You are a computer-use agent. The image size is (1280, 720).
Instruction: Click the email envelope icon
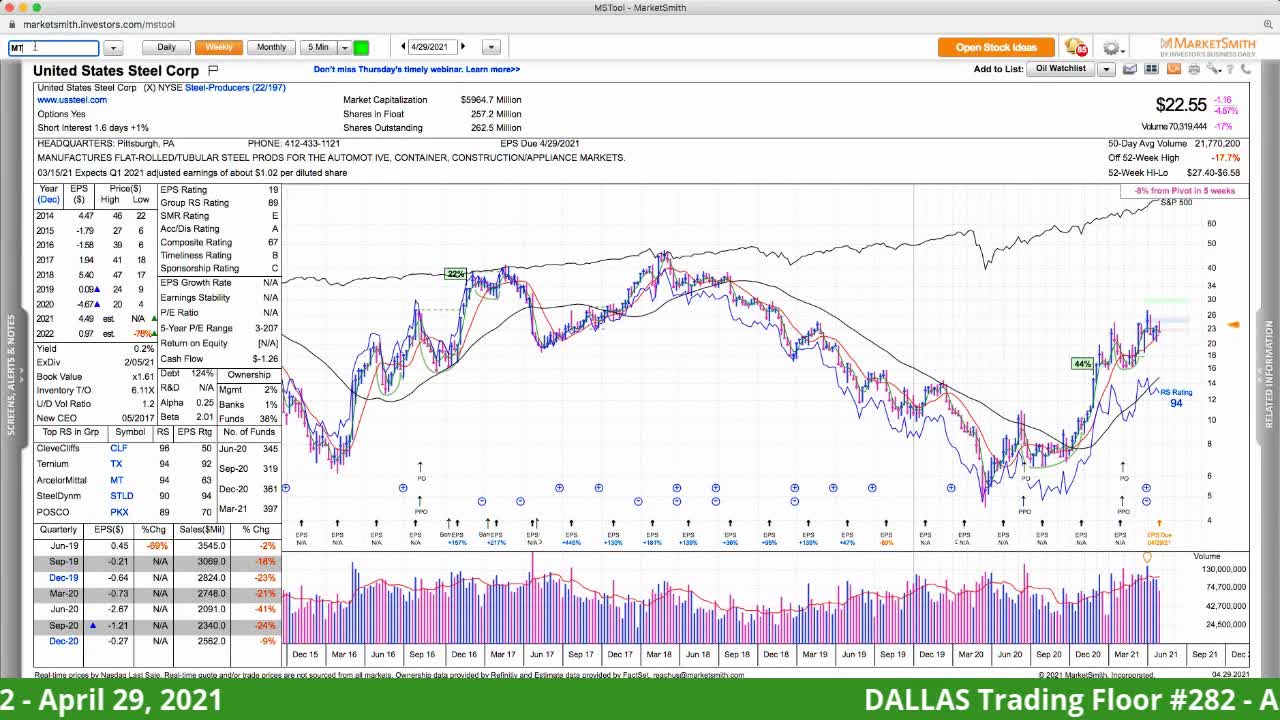click(1130, 69)
